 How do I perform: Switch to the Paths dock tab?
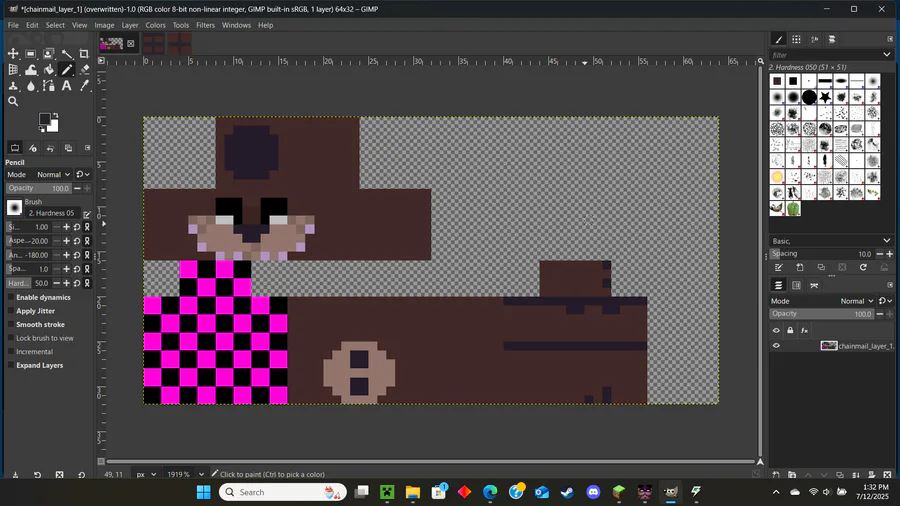[x=814, y=285]
